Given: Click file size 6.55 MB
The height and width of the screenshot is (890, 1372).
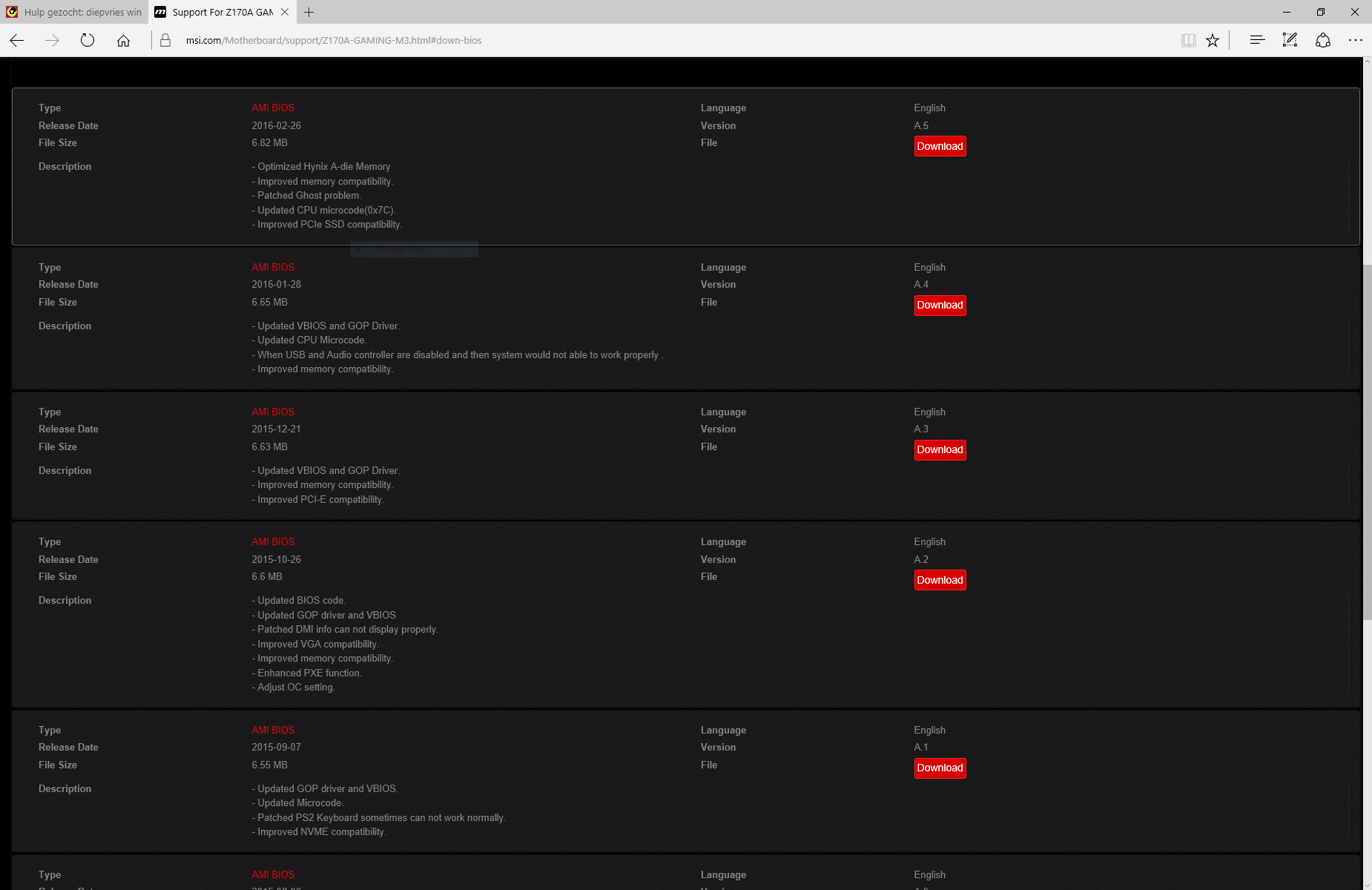Looking at the screenshot, I should (x=270, y=765).
